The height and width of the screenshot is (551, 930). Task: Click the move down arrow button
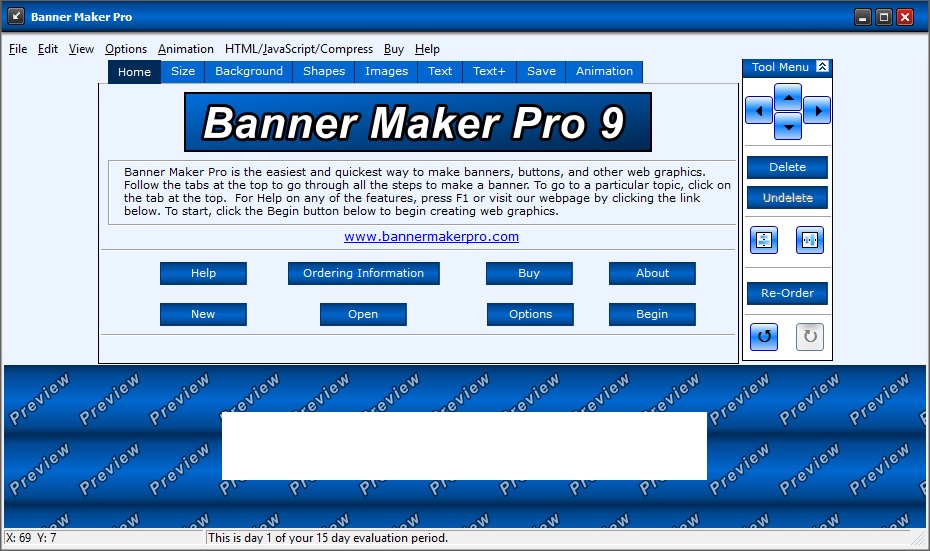tap(788, 126)
